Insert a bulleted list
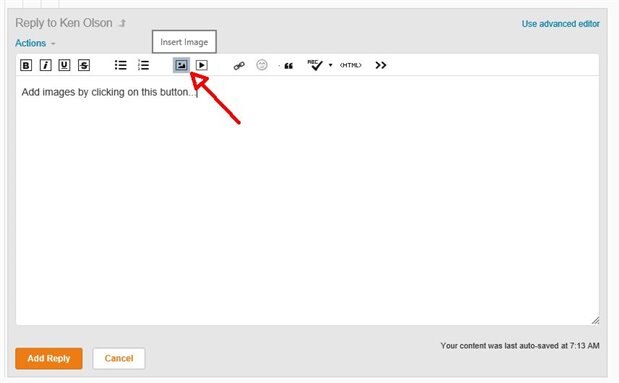 pyautogui.click(x=120, y=65)
